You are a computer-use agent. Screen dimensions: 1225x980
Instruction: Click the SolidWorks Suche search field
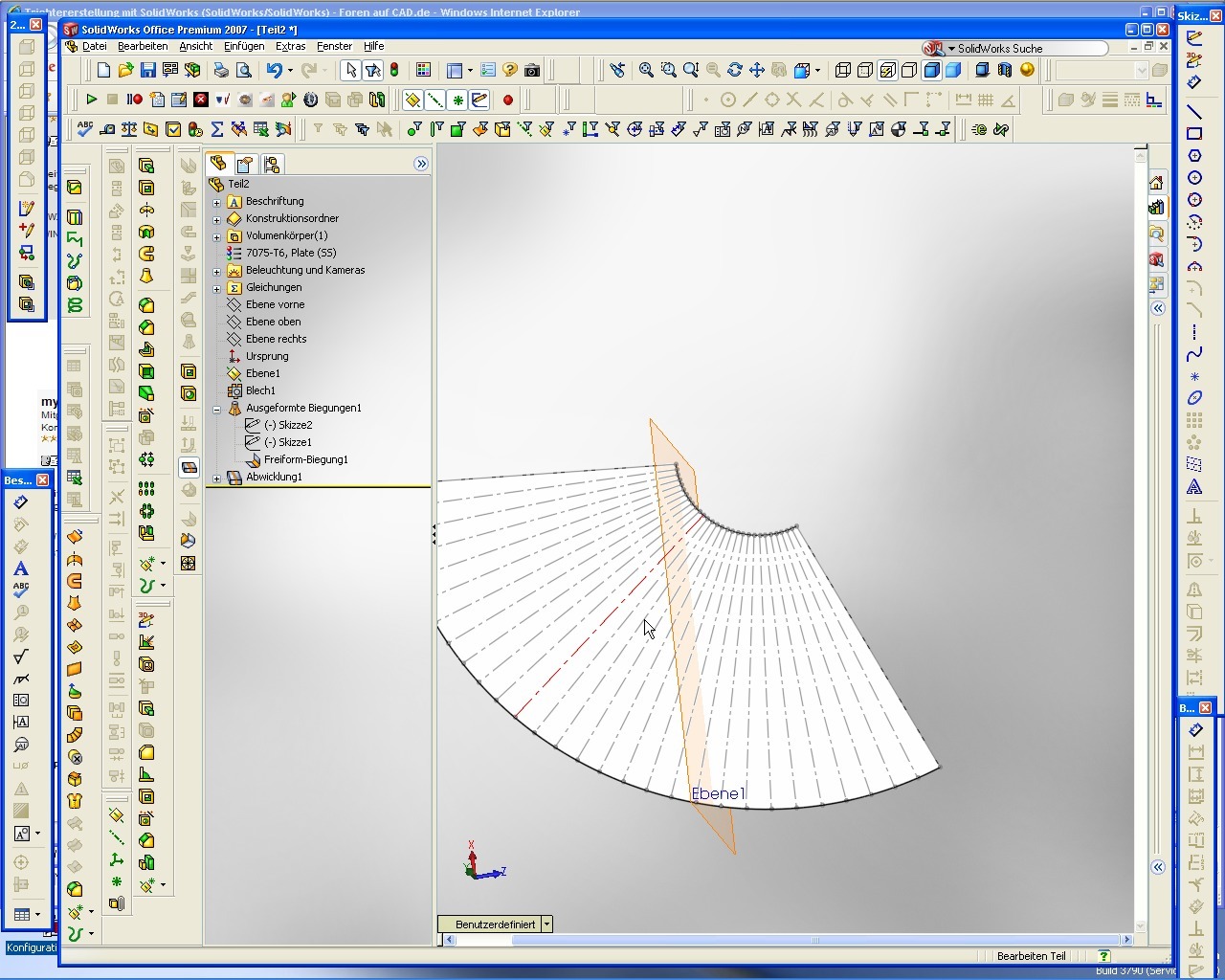(1031, 48)
